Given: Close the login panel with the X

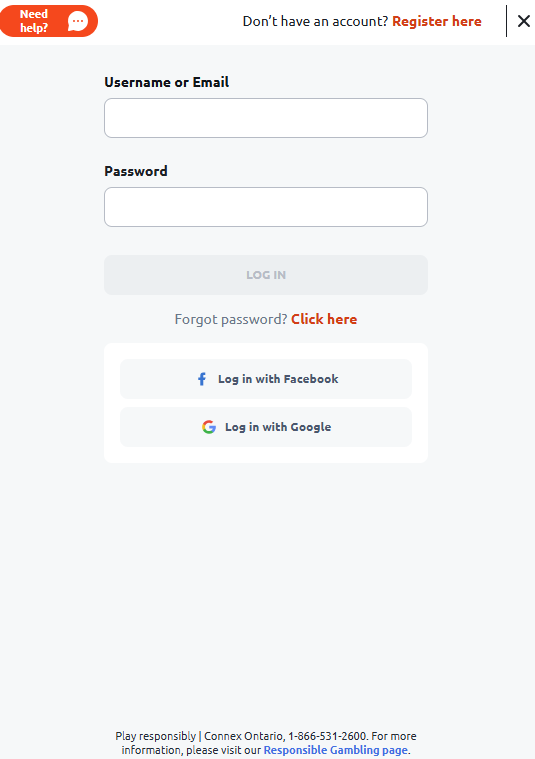Looking at the screenshot, I should [523, 21].
